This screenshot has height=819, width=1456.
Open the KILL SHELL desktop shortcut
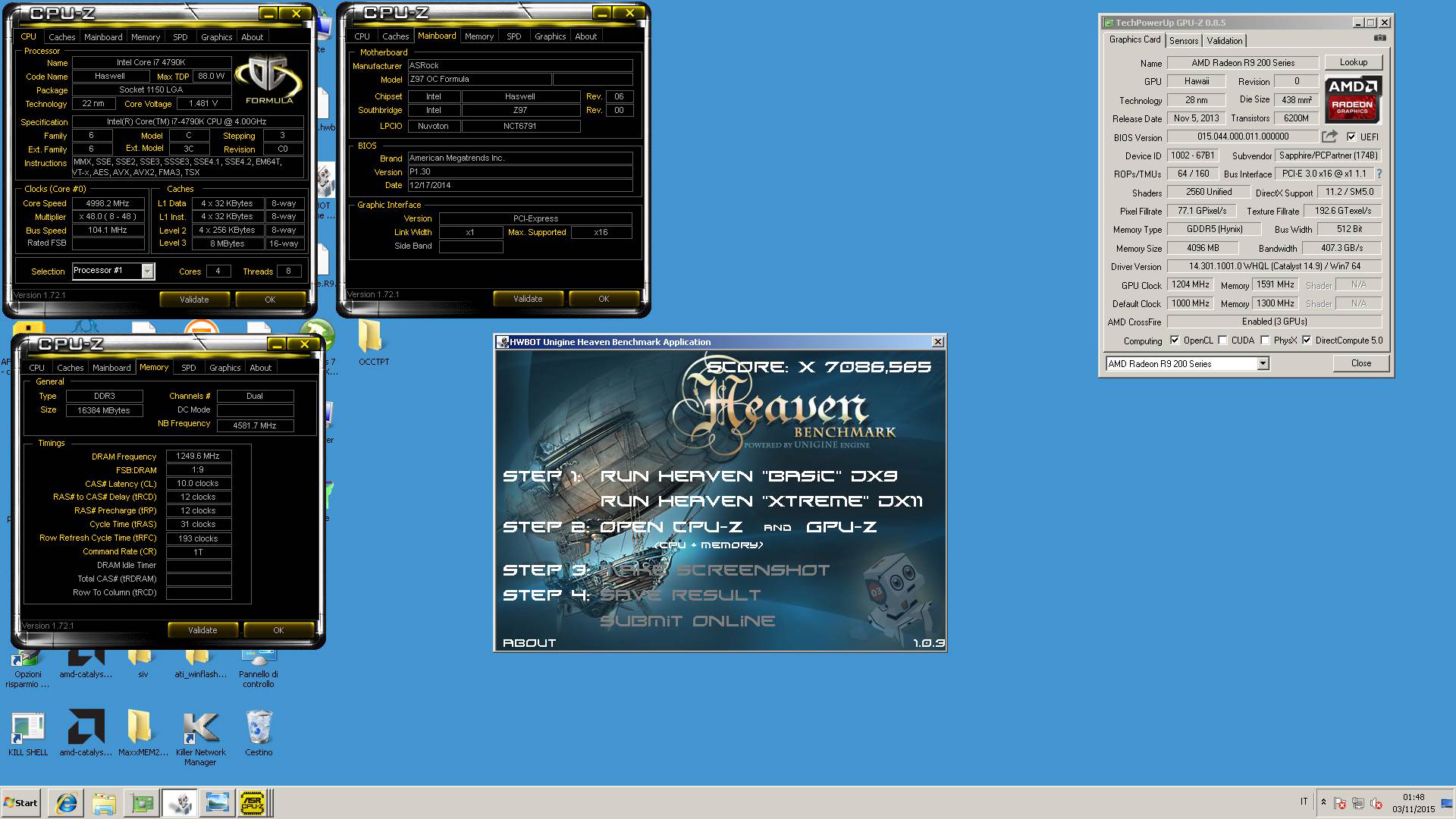coord(28,733)
